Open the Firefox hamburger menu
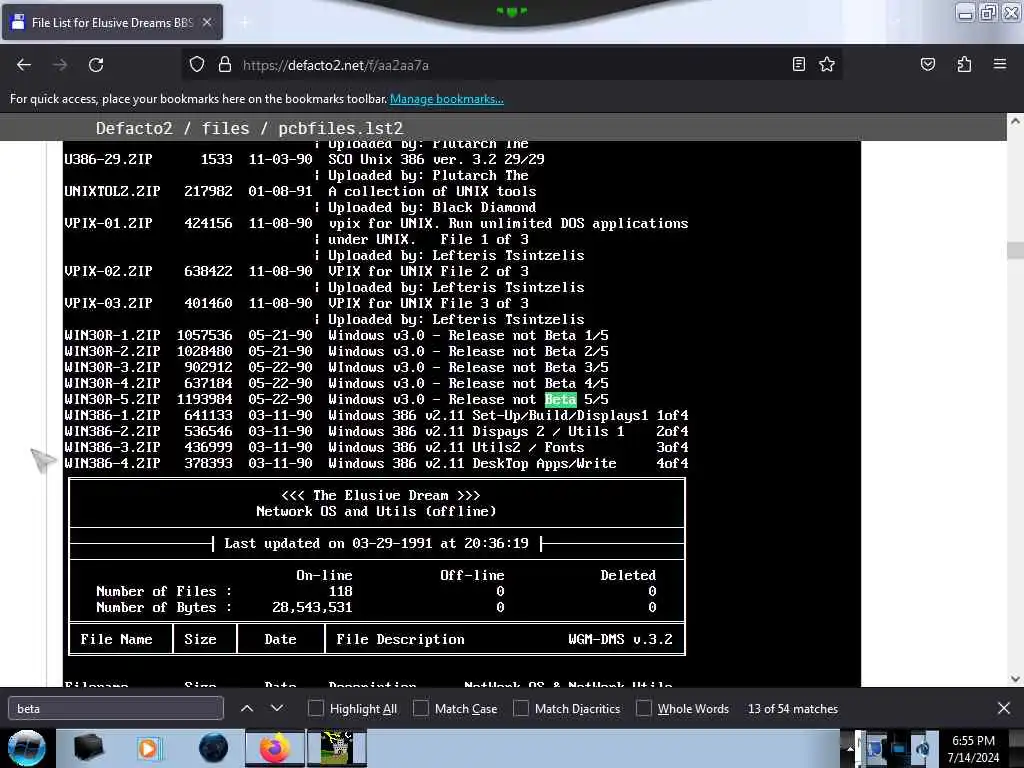1024x768 pixels. [x=1000, y=64]
